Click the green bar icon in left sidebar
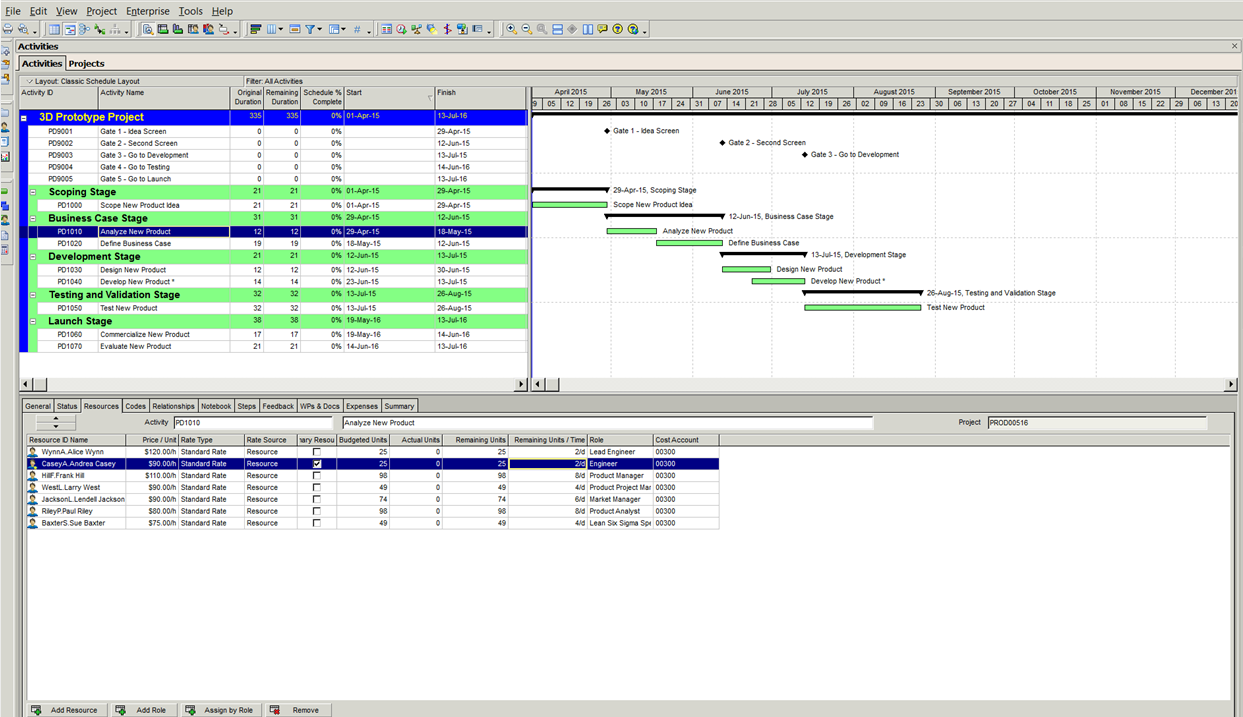The image size is (1243, 717). tap(5, 190)
